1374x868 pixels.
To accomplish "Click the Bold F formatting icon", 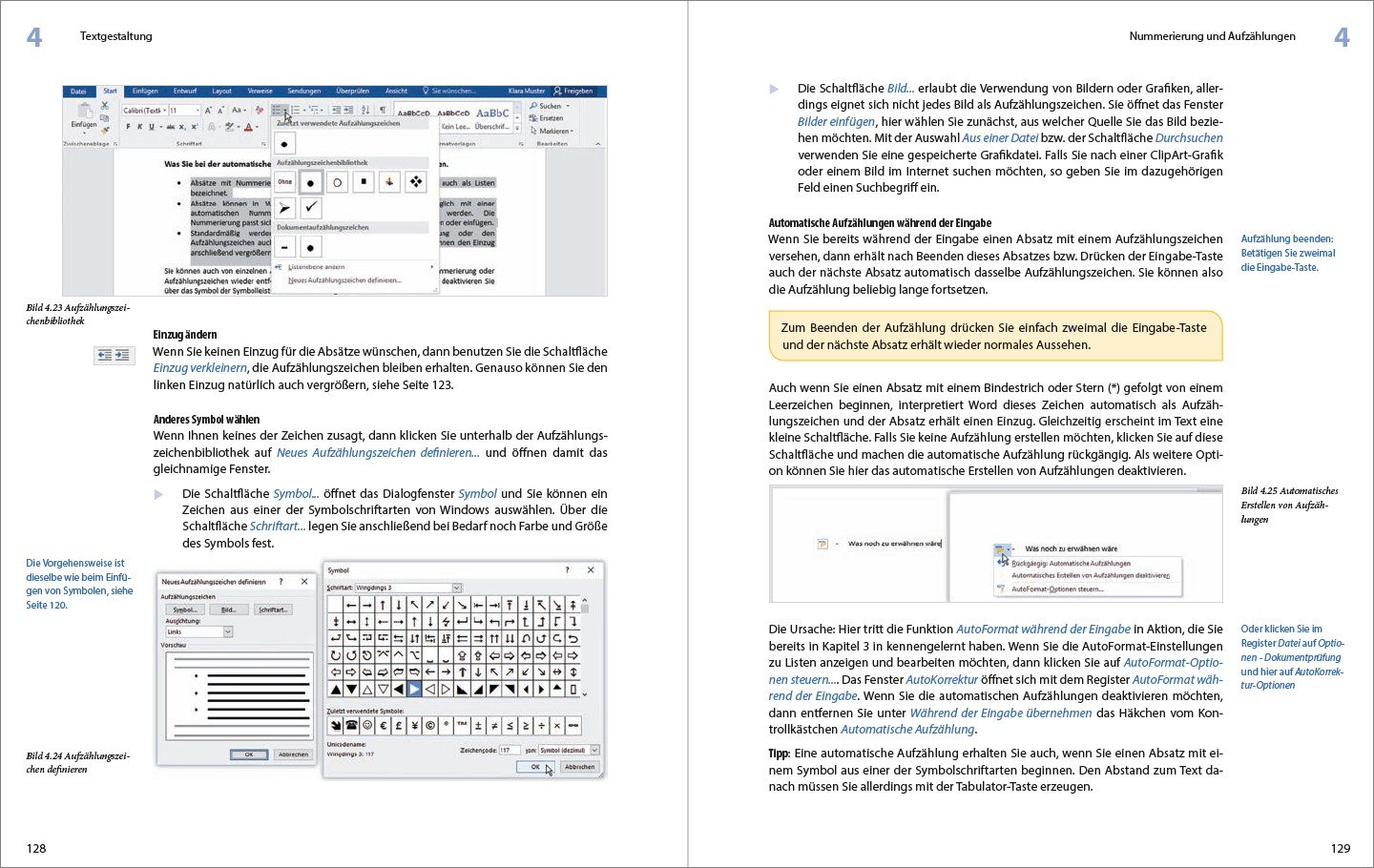I will (x=129, y=127).
